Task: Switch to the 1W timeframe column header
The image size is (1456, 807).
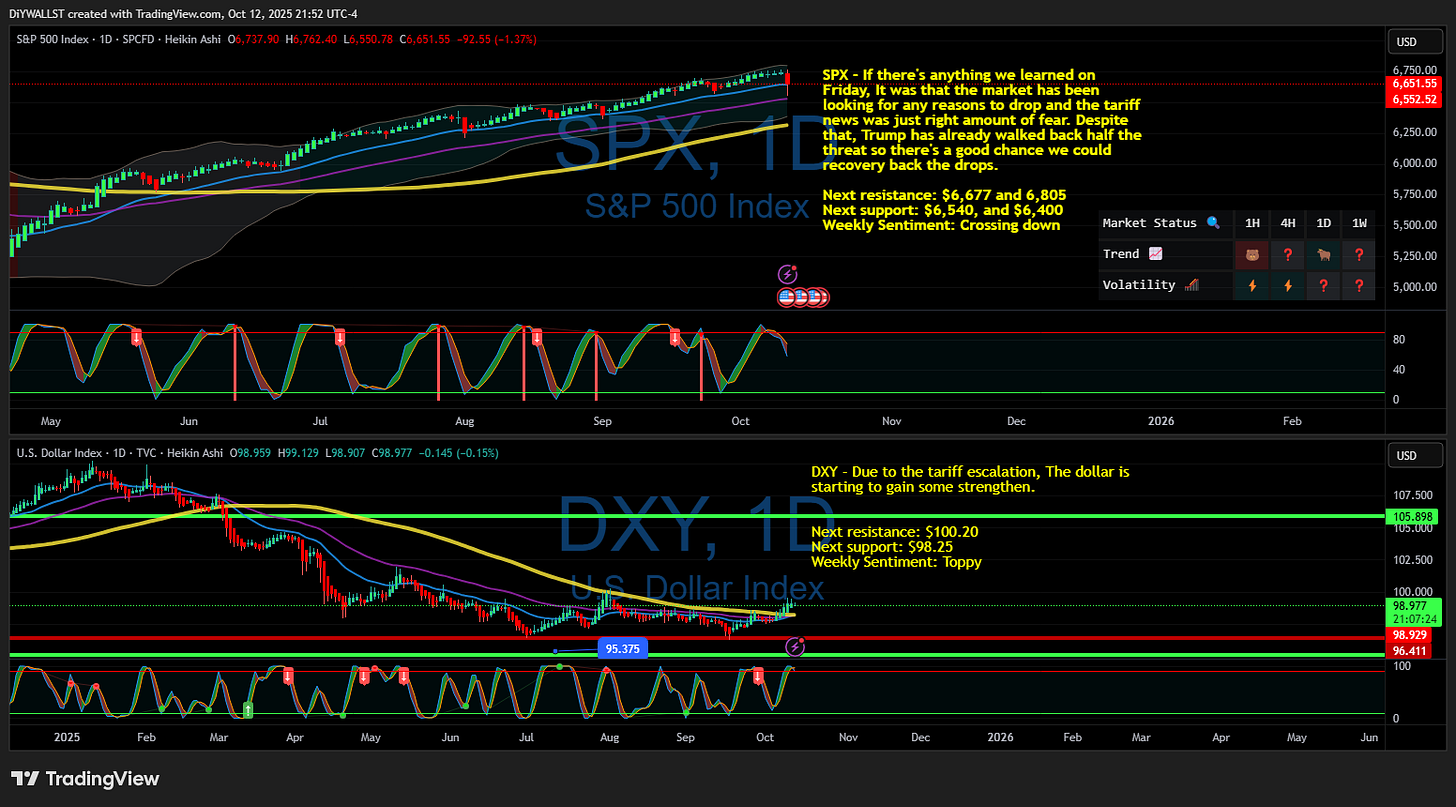Action: [x=1358, y=223]
